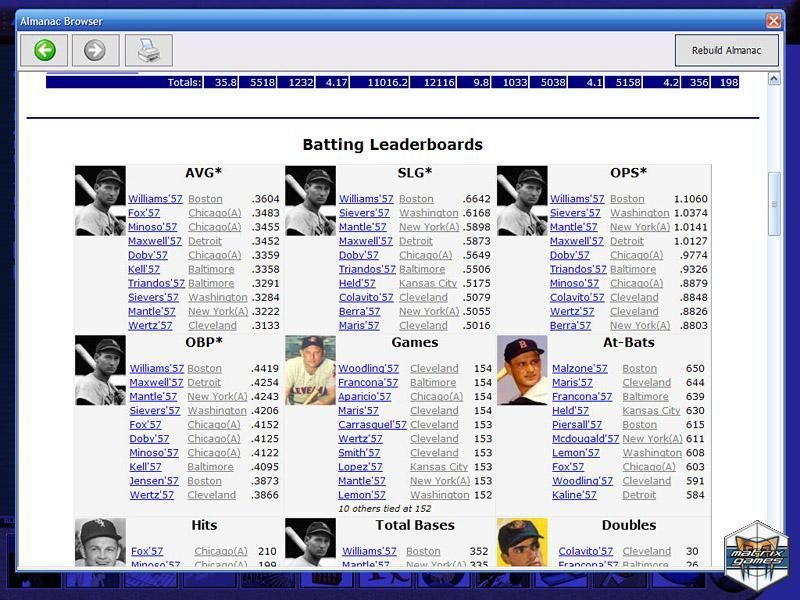This screenshot has width=800, height=600.
Task: Close the Almanac Browser window
Action: click(x=773, y=21)
